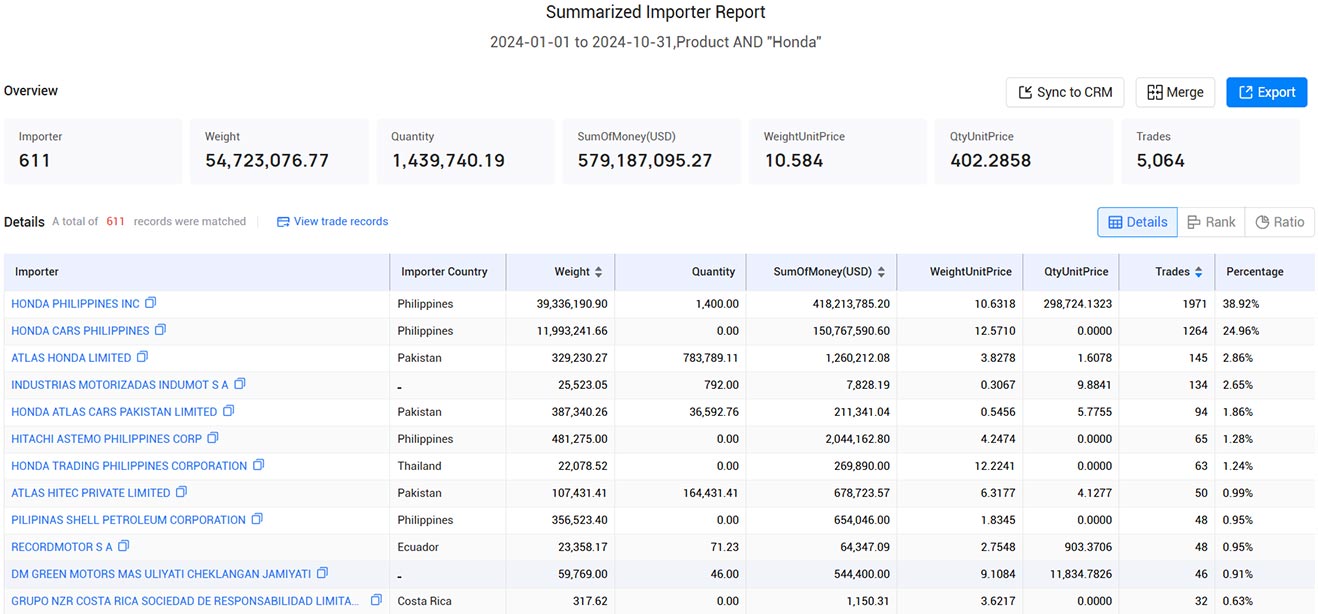Click the Merge button

click(1175, 92)
